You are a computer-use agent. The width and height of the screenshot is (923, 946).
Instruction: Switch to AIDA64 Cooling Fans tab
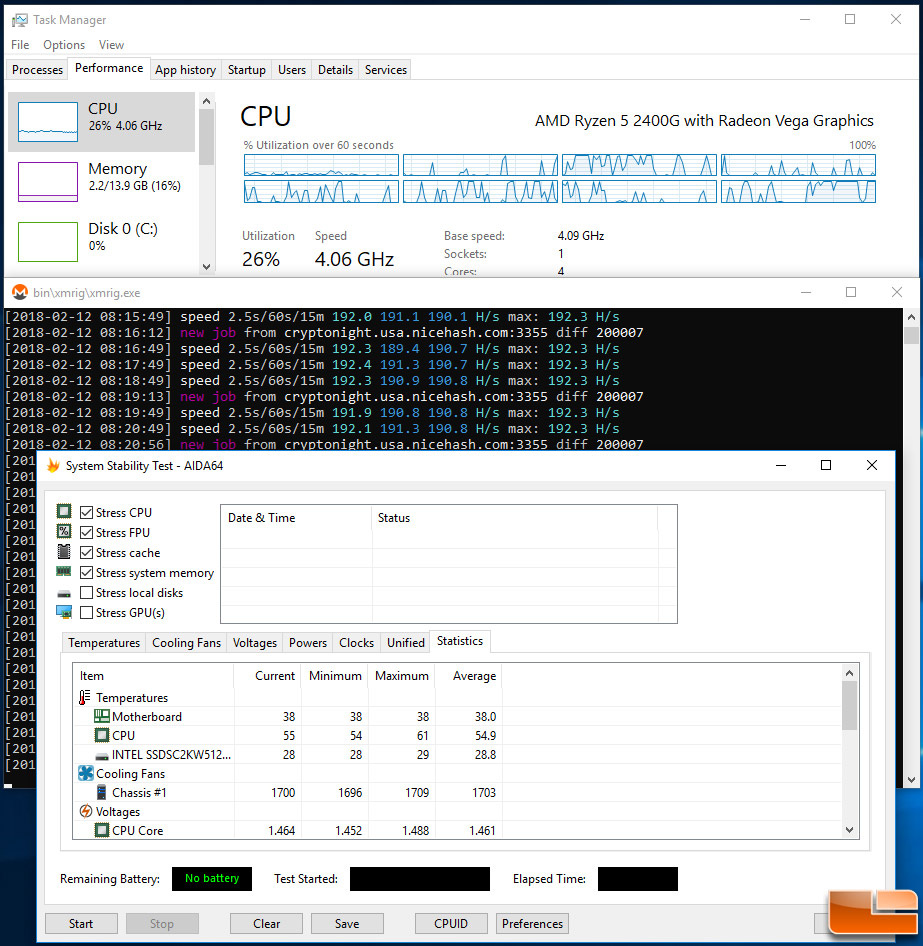[186, 643]
